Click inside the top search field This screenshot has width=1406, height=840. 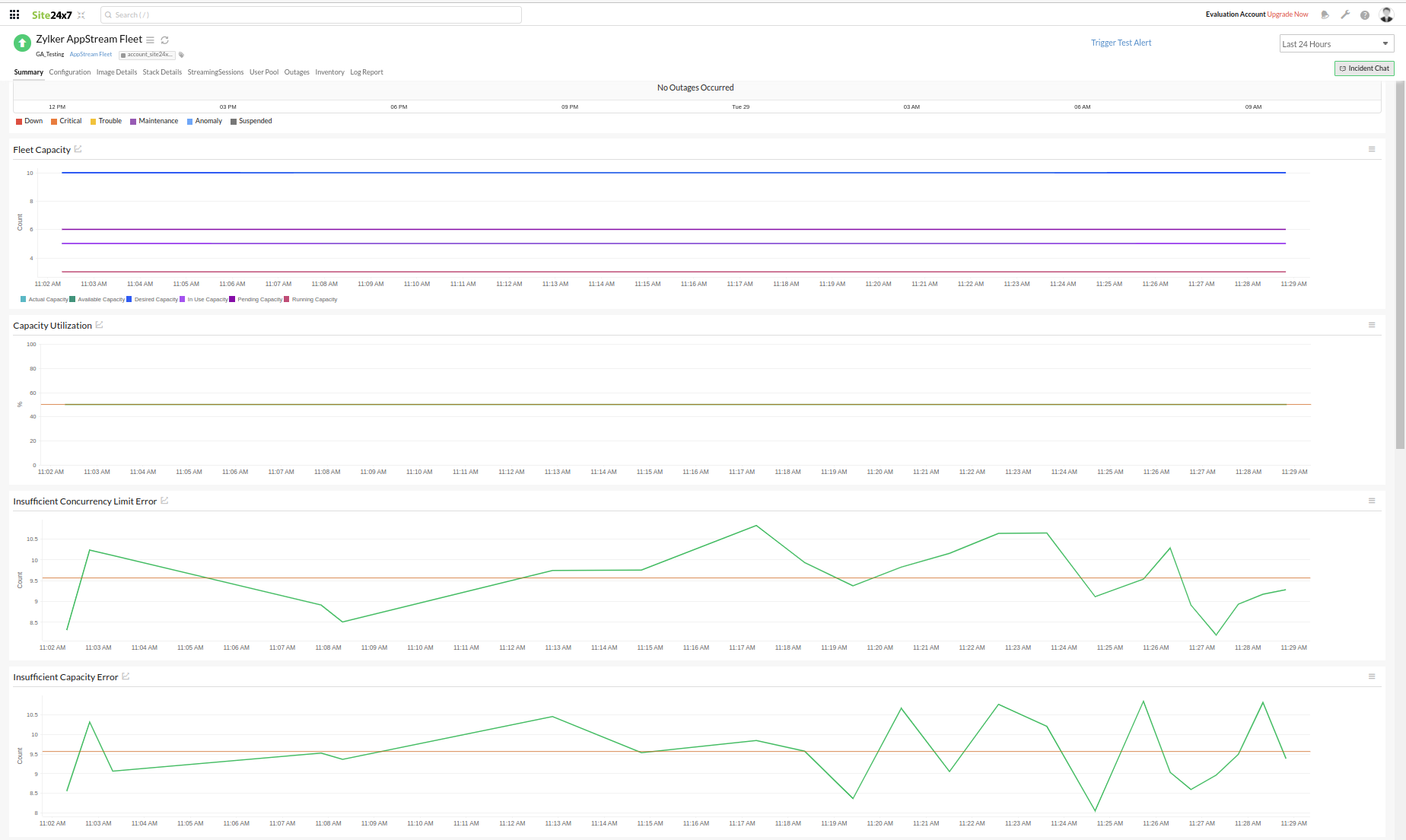(x=304, y=14)
